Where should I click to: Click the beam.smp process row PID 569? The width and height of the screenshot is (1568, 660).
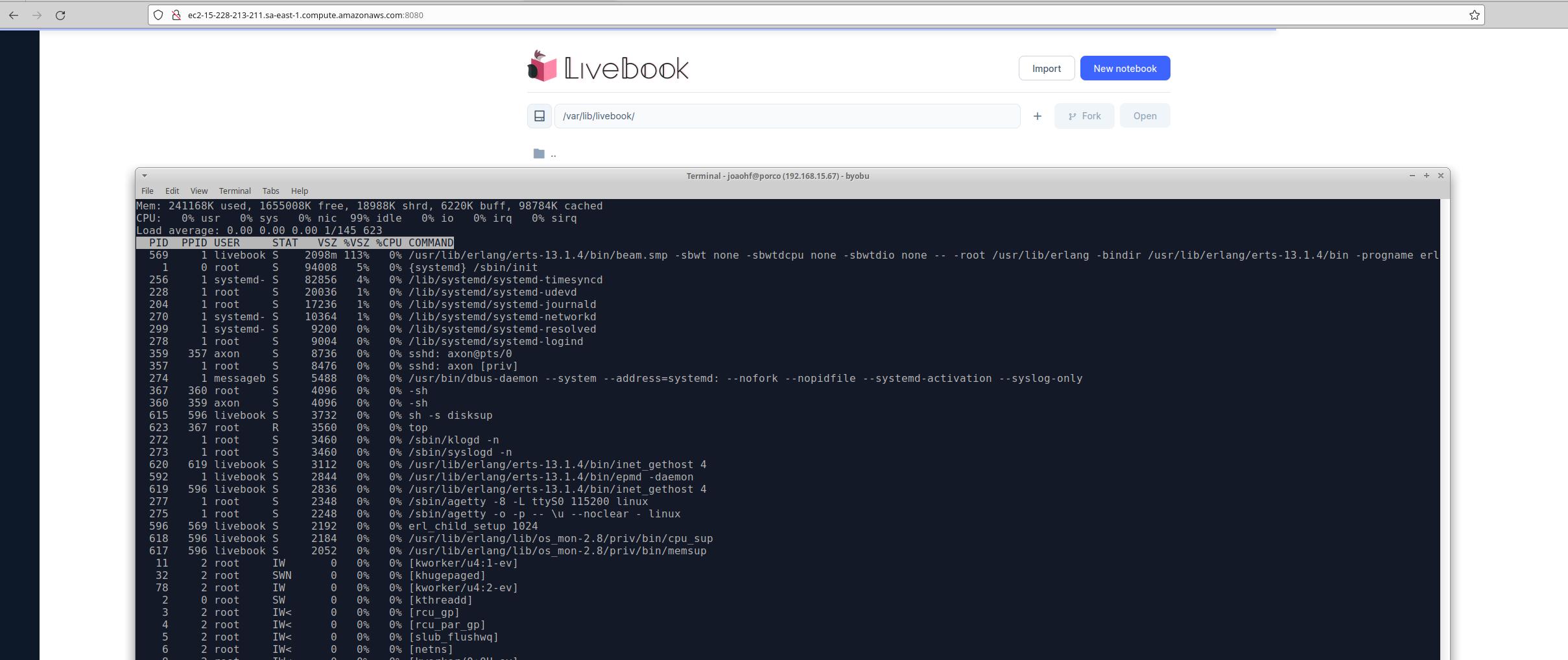click(787, 255)
